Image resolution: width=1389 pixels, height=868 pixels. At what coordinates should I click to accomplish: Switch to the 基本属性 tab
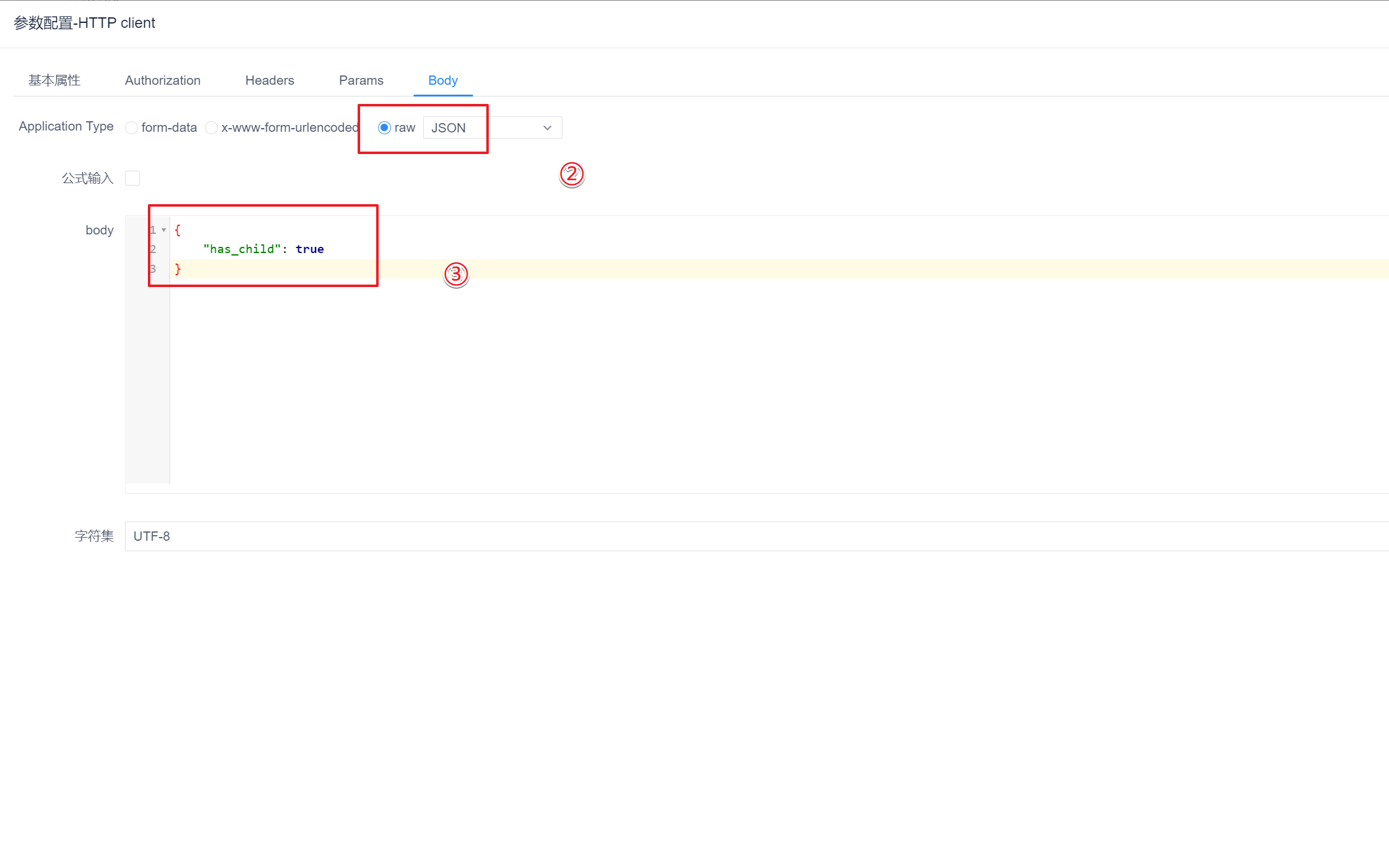[54, 80]
